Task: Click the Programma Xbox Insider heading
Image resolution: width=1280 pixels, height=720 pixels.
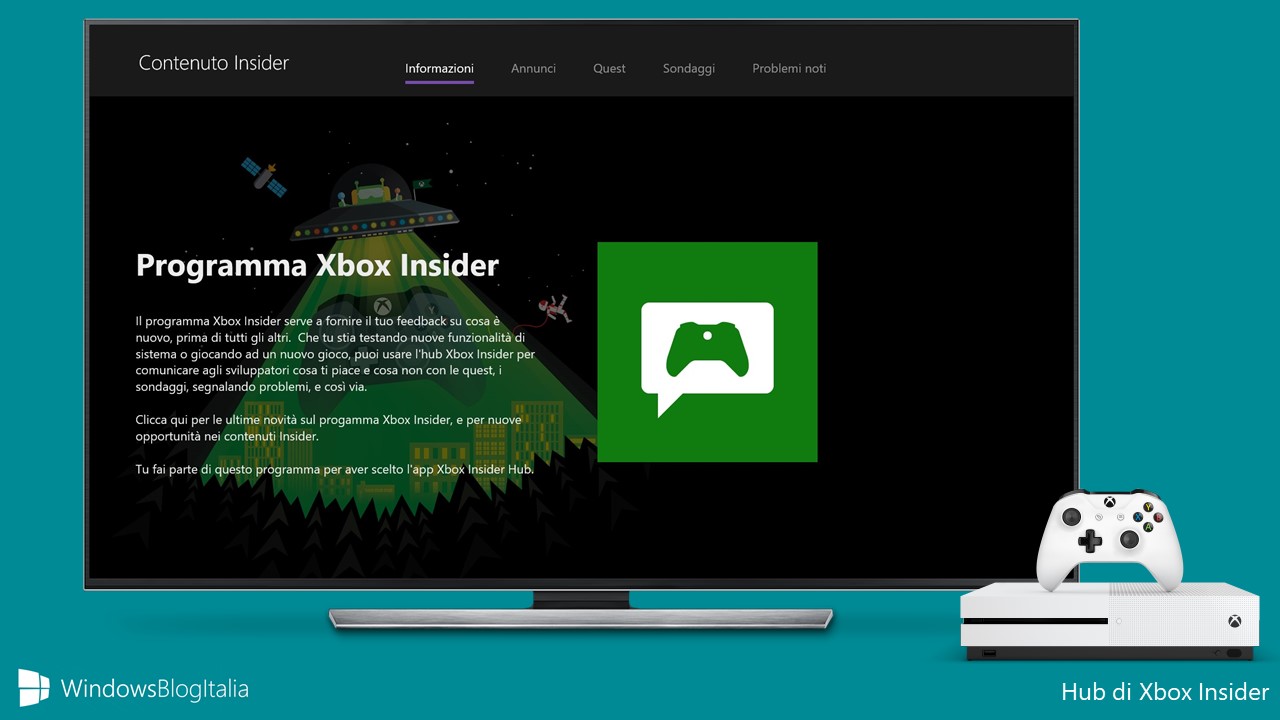Action: coord(317,265)
